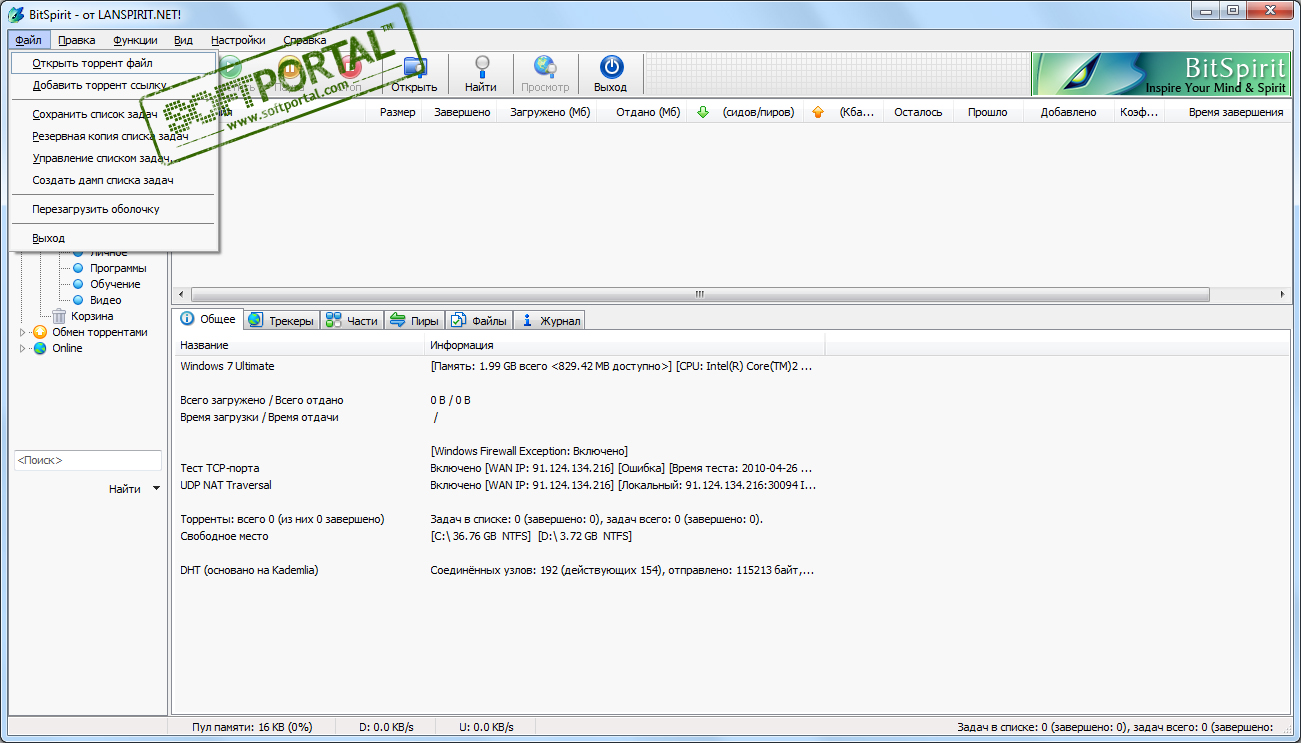Switch to the Общее tab

point(208,319)
